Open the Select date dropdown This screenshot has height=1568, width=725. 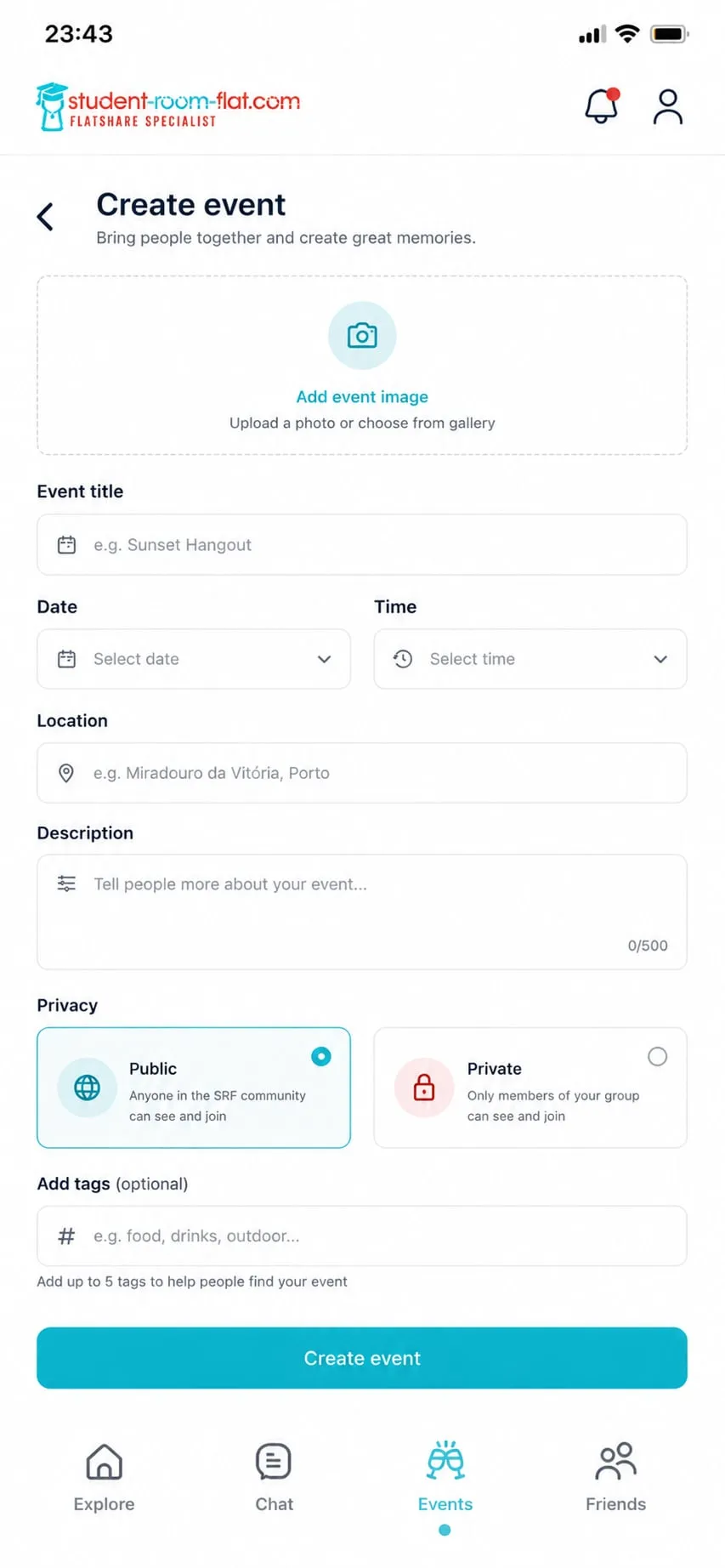click(194, 659)
